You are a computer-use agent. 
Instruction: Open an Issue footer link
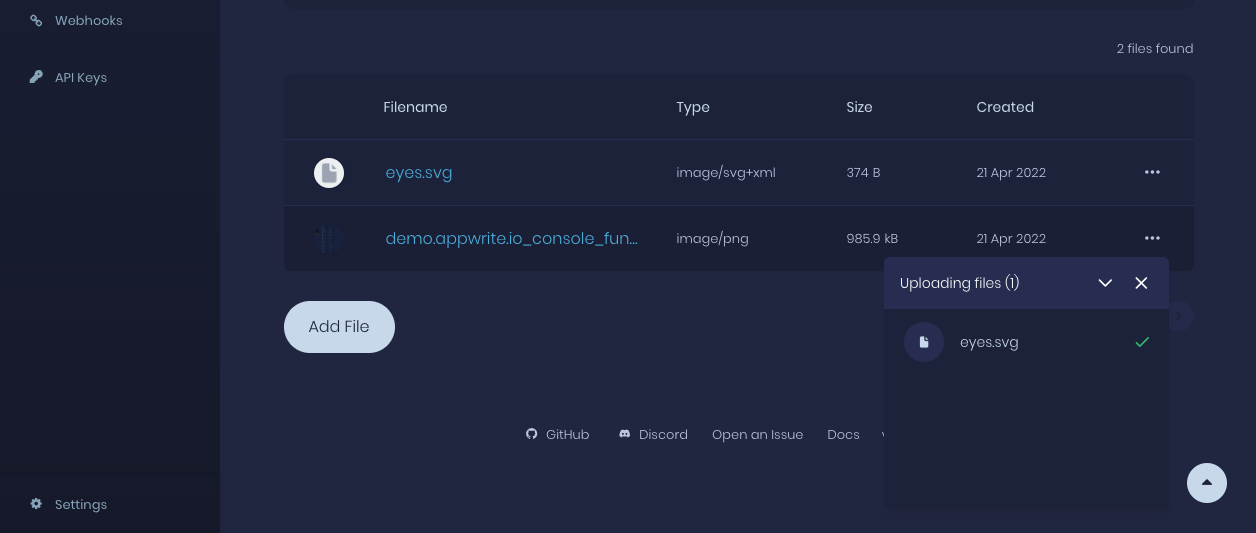[757, 434]
